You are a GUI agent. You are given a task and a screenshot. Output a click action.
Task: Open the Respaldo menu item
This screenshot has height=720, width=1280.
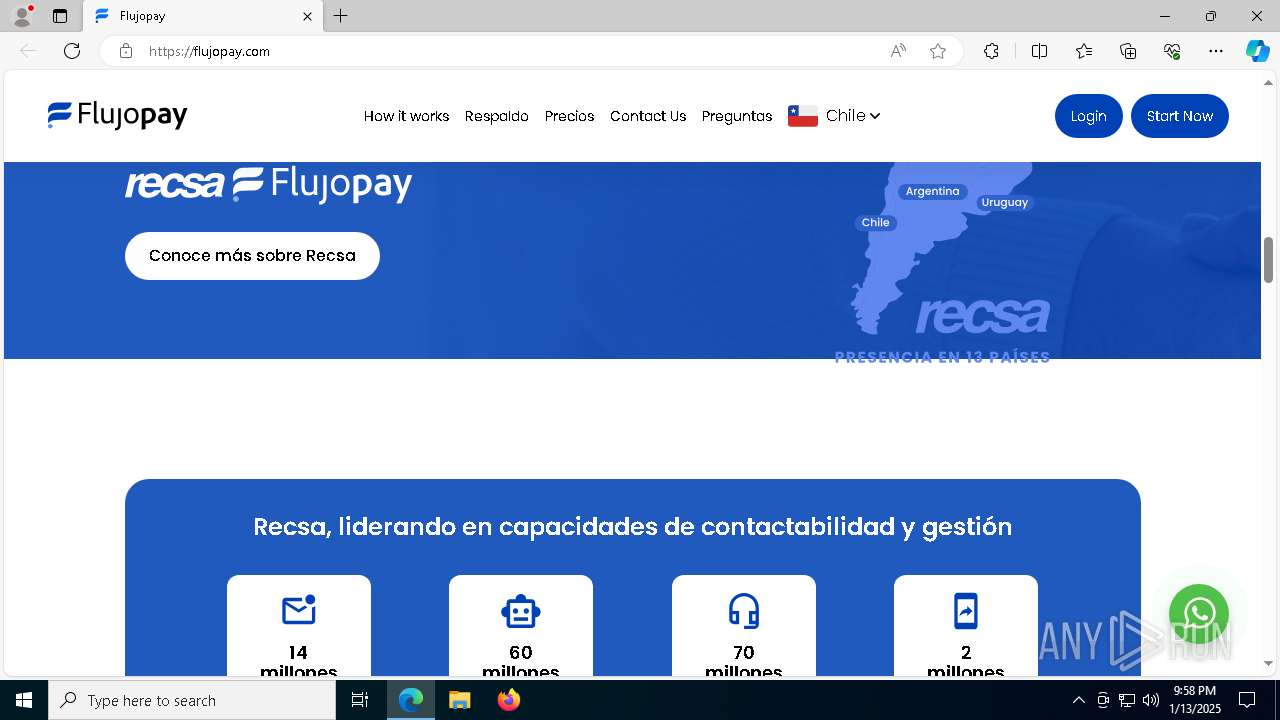(497, 116)
